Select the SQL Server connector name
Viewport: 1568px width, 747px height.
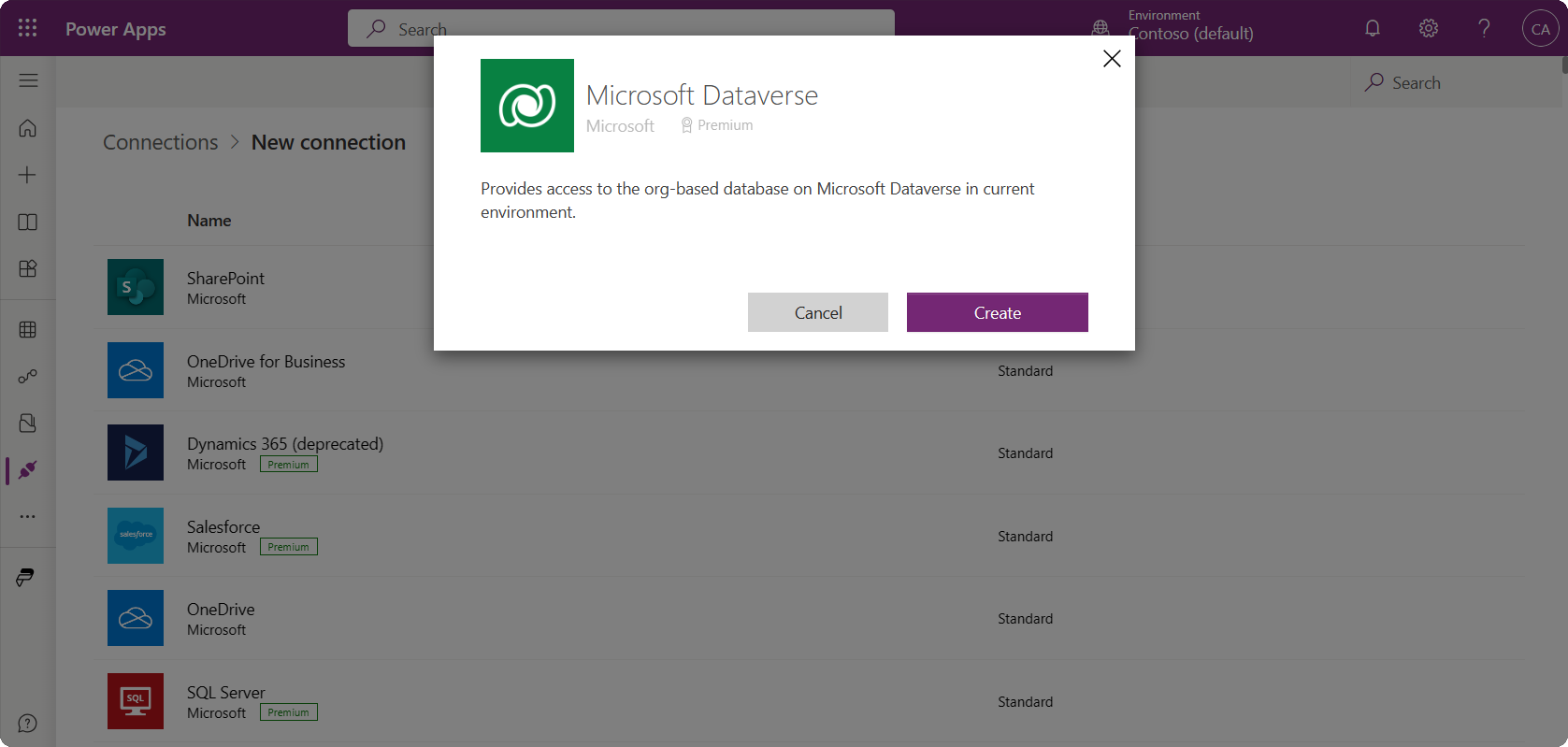[226, 693]
